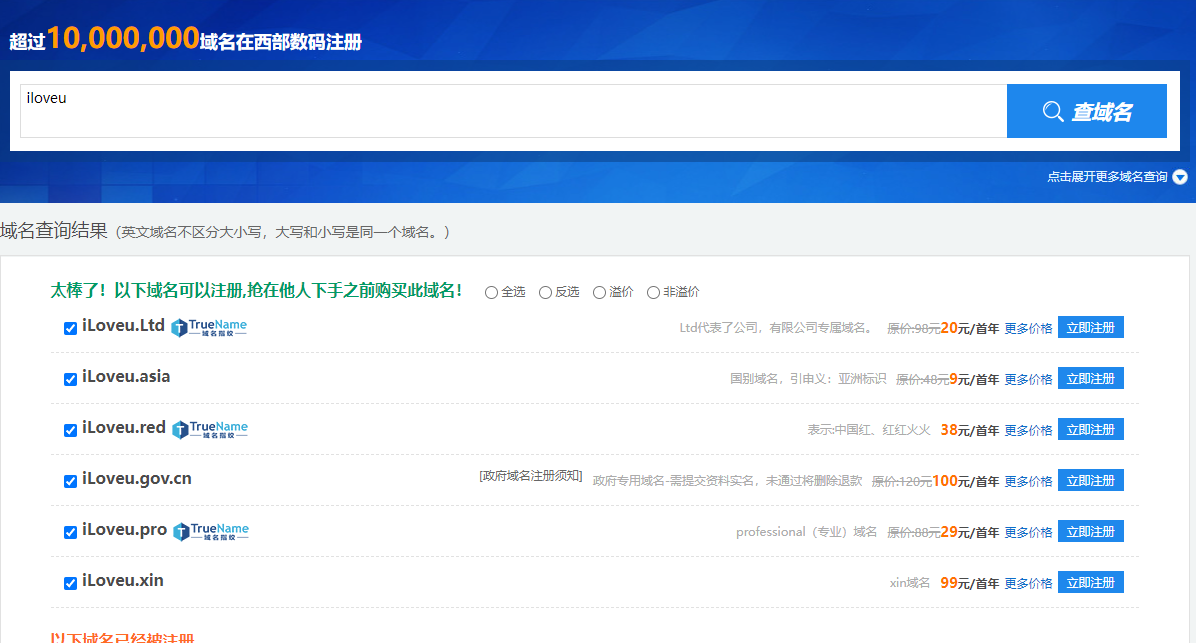Open the [政府域名注册须知] notice link
This screenshot has height=643, width=1196.
pyautogui.click(x=531, y=476)
